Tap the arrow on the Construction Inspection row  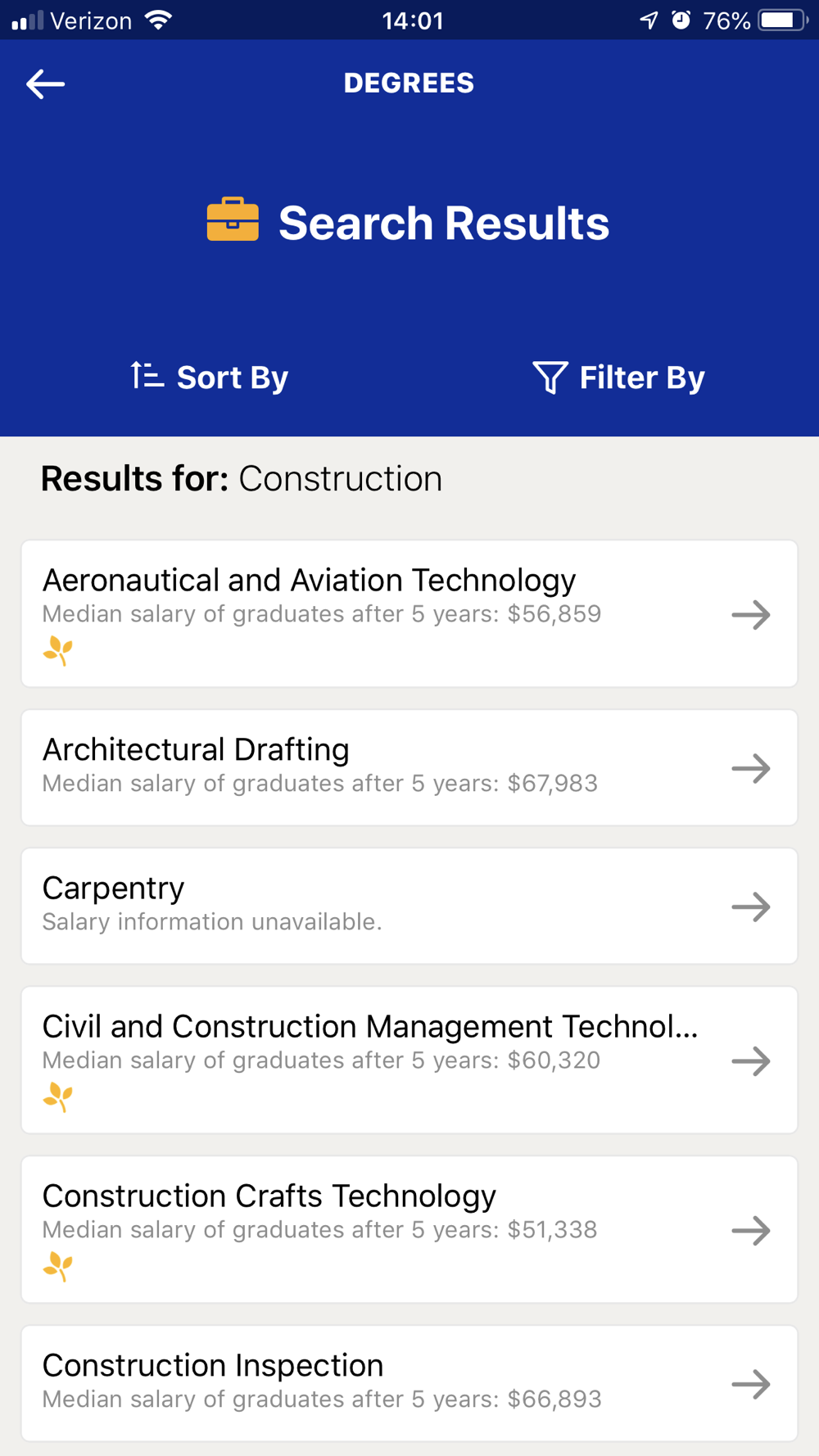point(751,1384)
